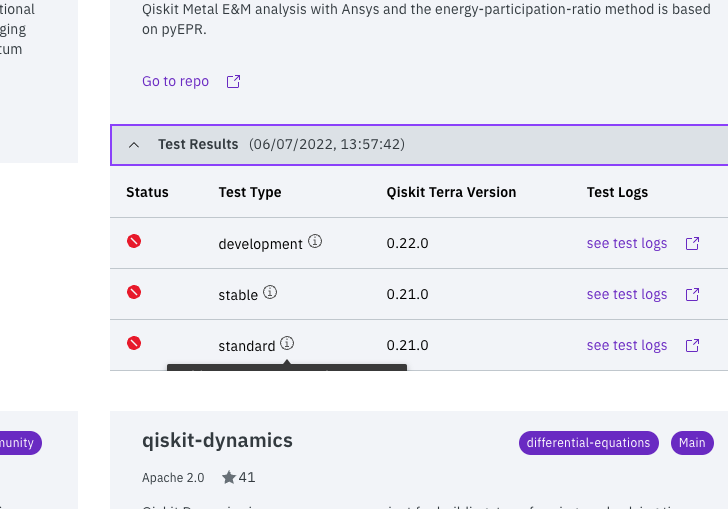The image size is (728, 509).
Task: Select version 0.21.0 in standard row
Action: click(408, 346)
